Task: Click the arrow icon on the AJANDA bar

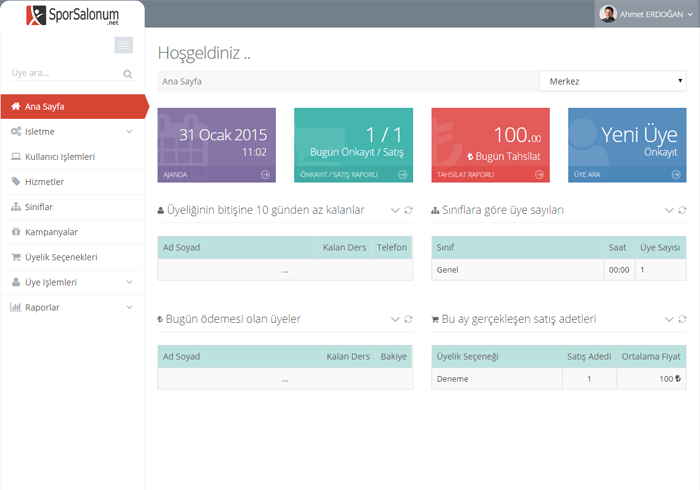Action: 266,174
